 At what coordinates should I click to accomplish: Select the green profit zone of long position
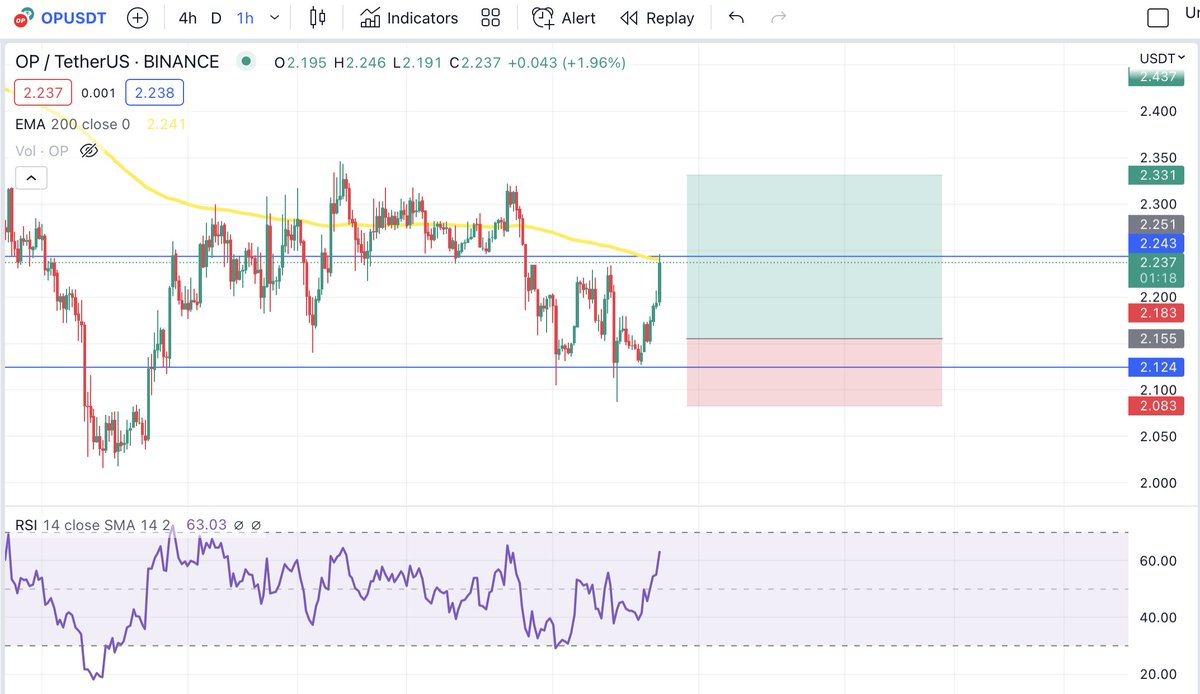click(814, 257)
